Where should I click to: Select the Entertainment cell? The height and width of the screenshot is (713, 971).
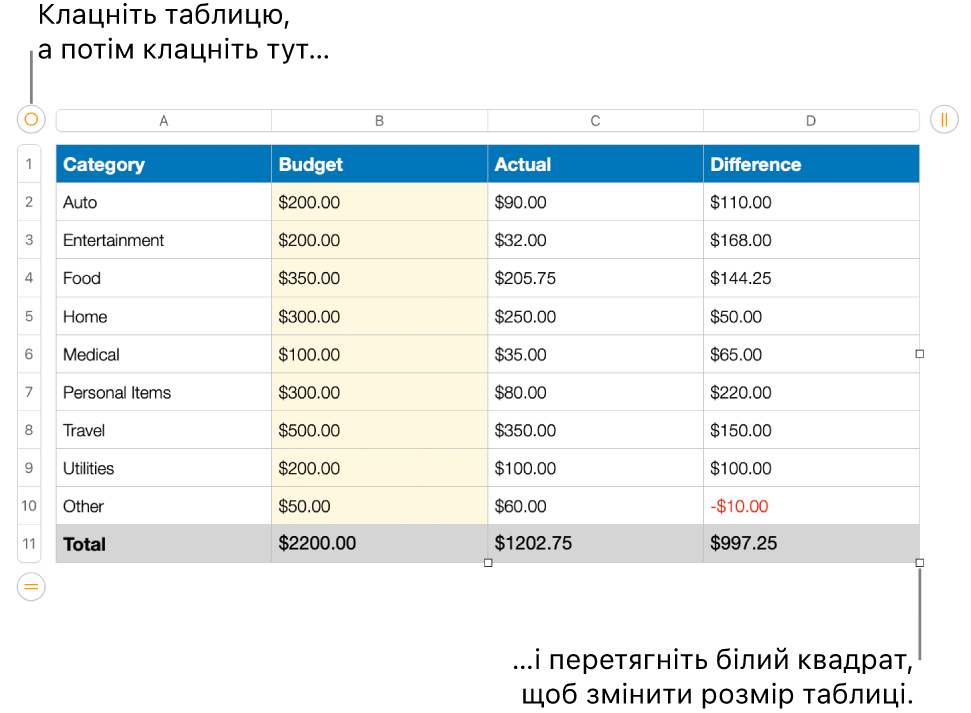point(163,240)
